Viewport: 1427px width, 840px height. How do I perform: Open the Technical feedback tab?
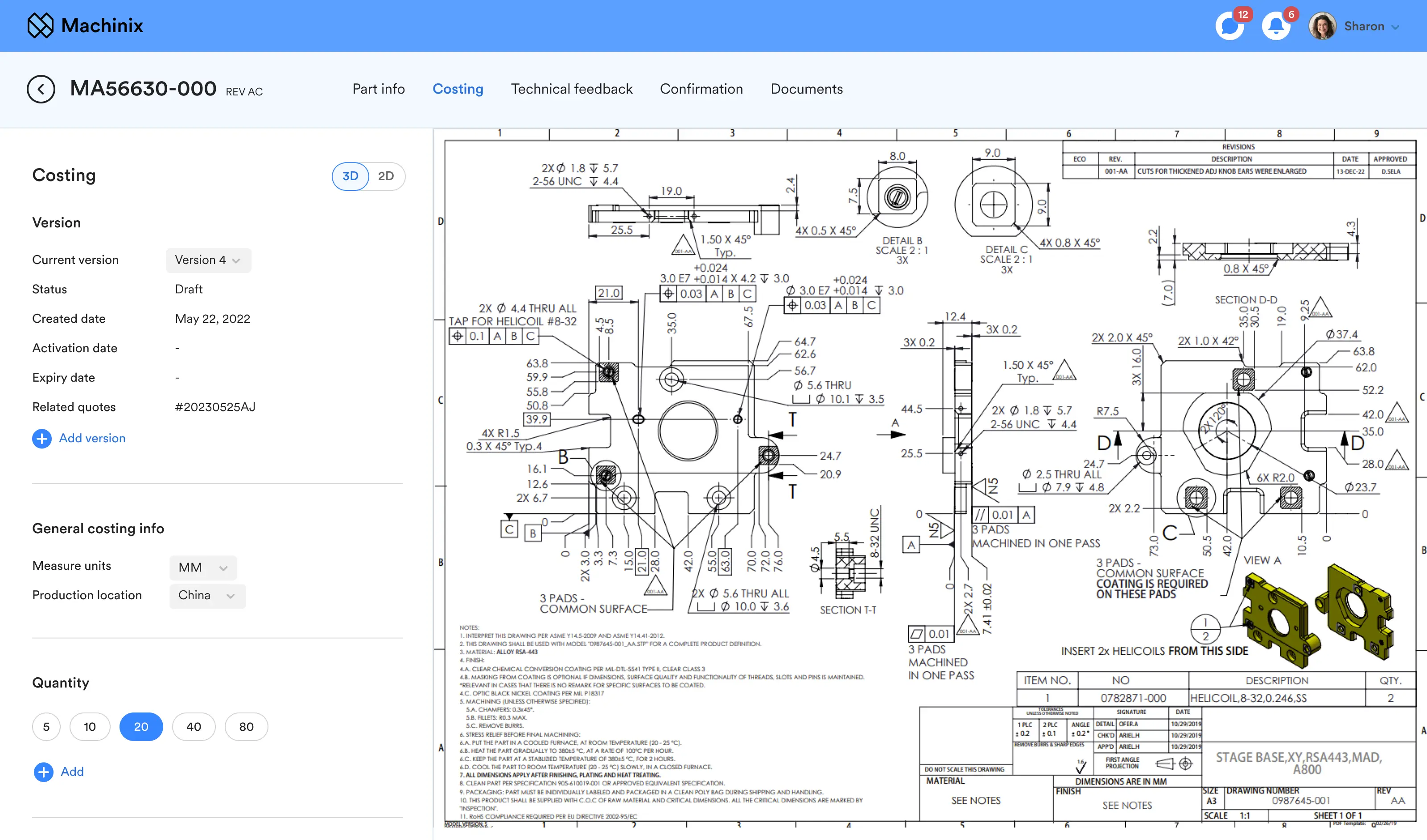point(571,89)
